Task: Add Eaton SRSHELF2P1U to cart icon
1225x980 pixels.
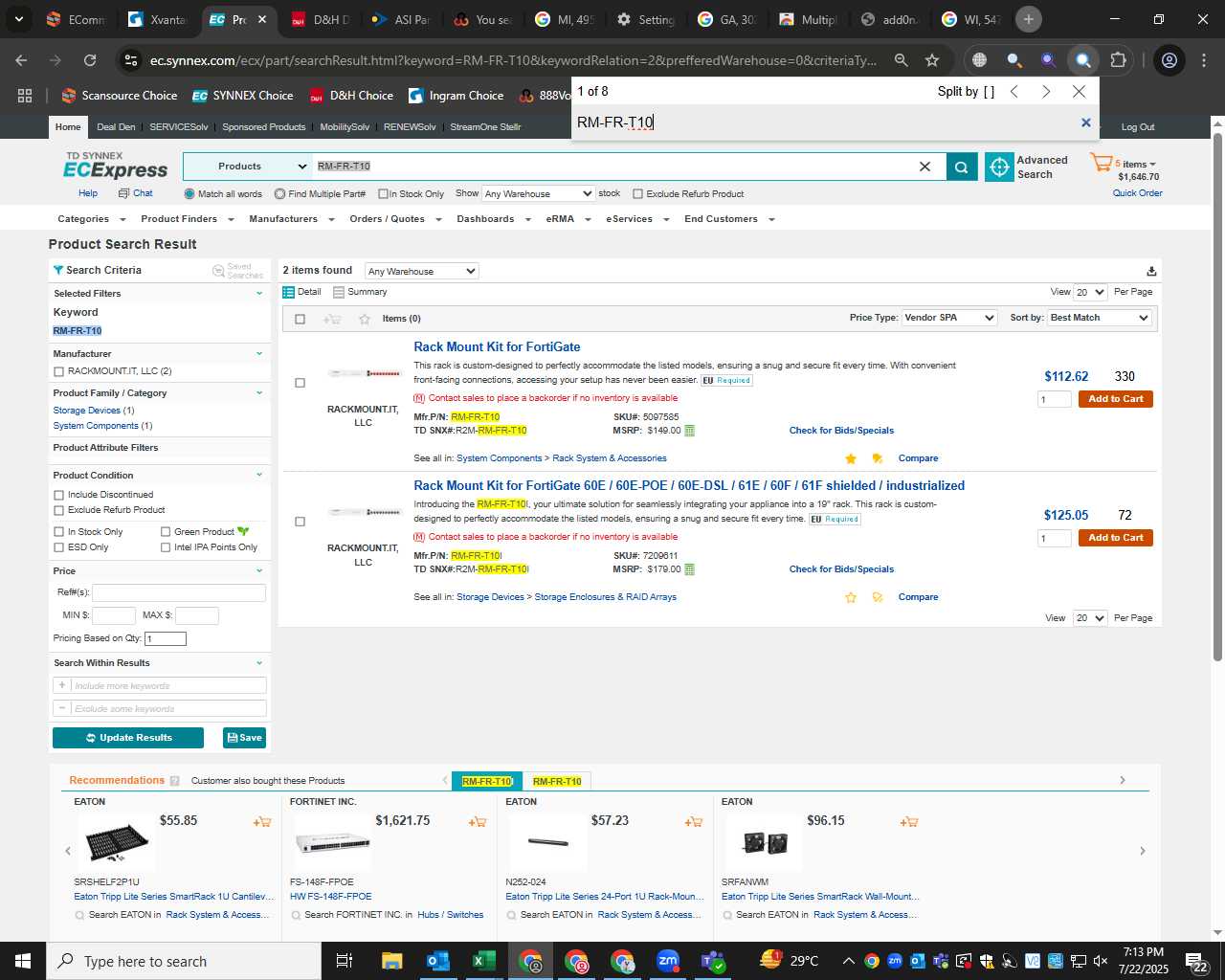Action: point(262,821)
